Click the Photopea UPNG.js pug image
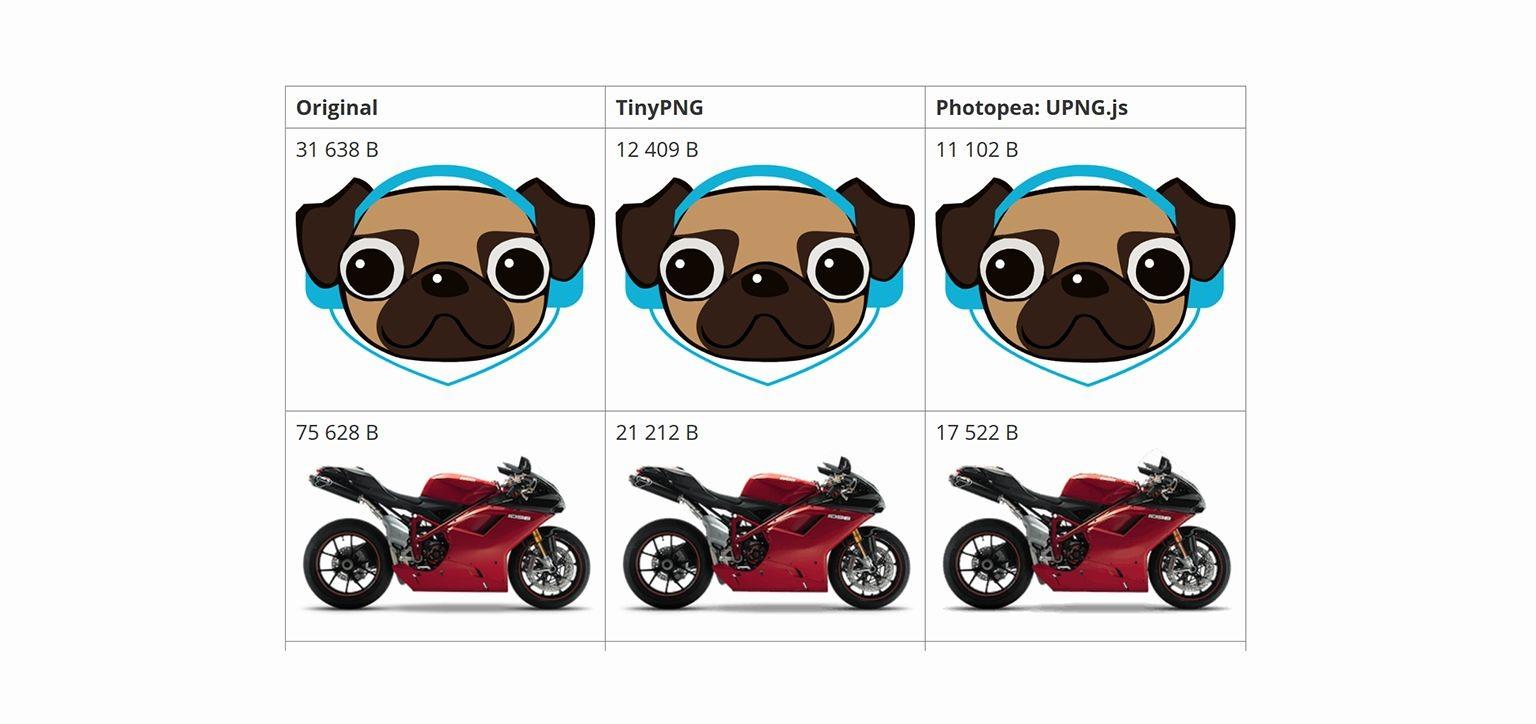 (x=1085, y=275)
